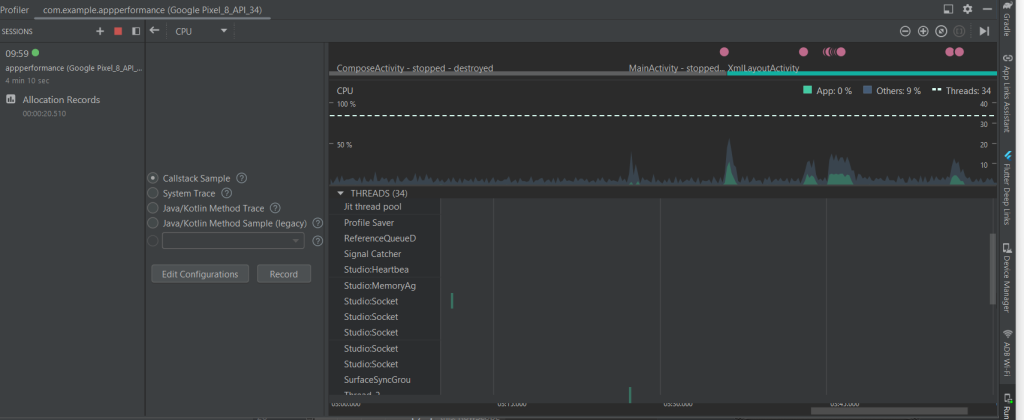Switch to the Profiler tab
The width and height of the screenshot is (1024, 420).
pyautogui.click(x=14, y=10)
